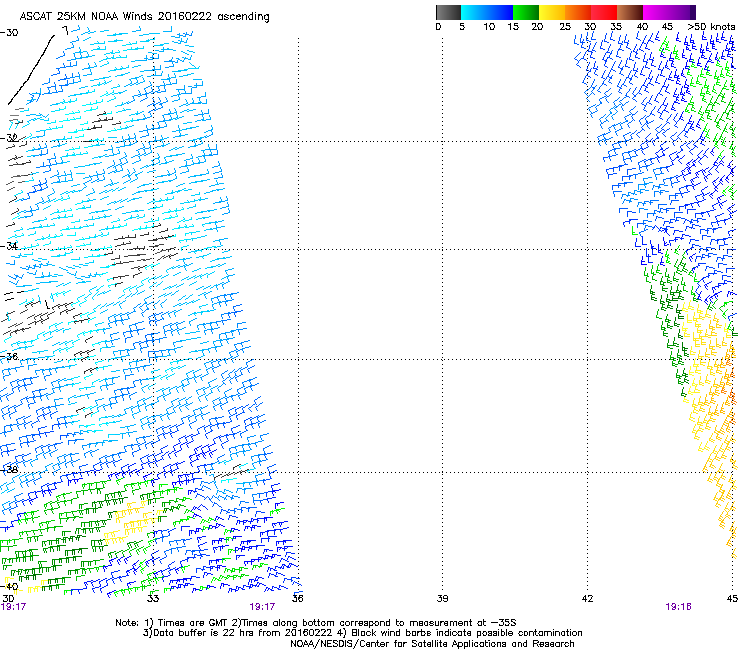Screen dimensions: 740x650
Task: Click the "-36" latitude axis label
Action: (x=9, y=356)
